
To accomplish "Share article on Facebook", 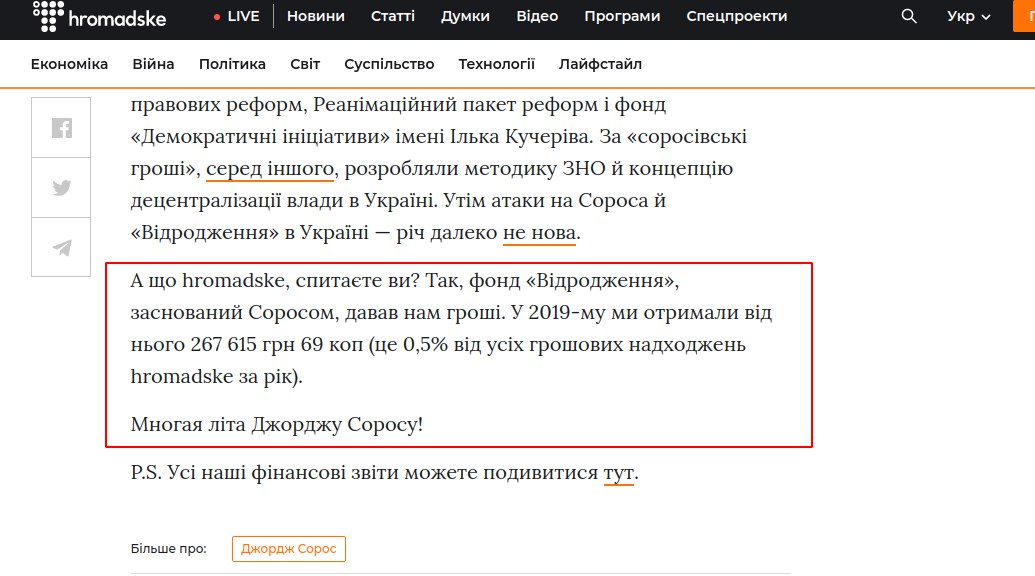I will click(61, 127).
